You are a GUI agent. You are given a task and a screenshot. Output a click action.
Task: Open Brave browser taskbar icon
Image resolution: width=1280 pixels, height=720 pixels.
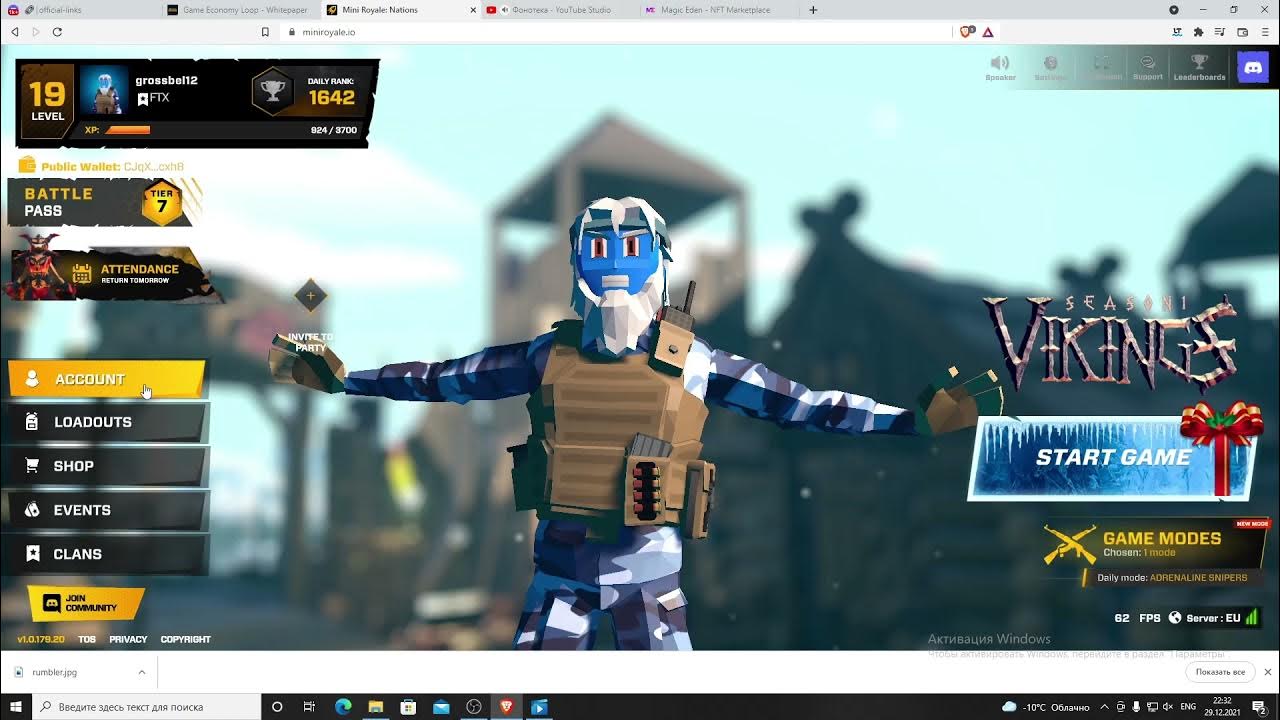pyautogui.click(x=507, y=707)
